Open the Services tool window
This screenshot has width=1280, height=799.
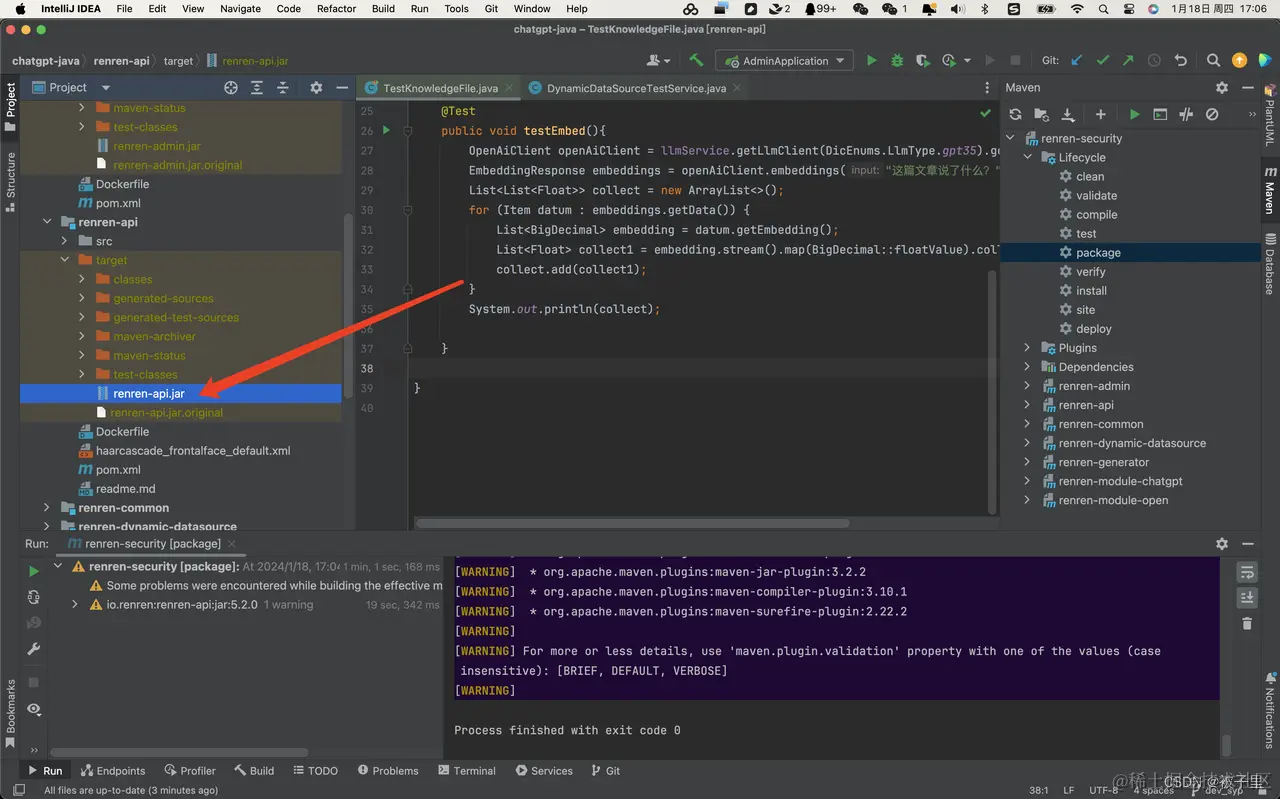pos(544,771)
